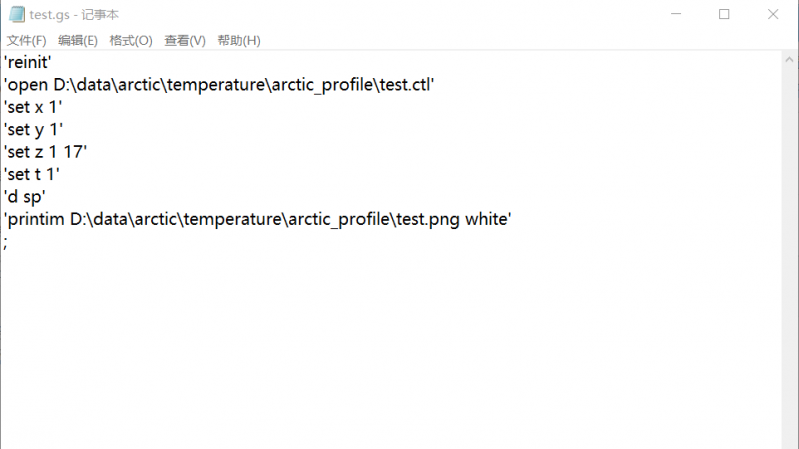Open the 帮助(H) menu

pos(238,40)
